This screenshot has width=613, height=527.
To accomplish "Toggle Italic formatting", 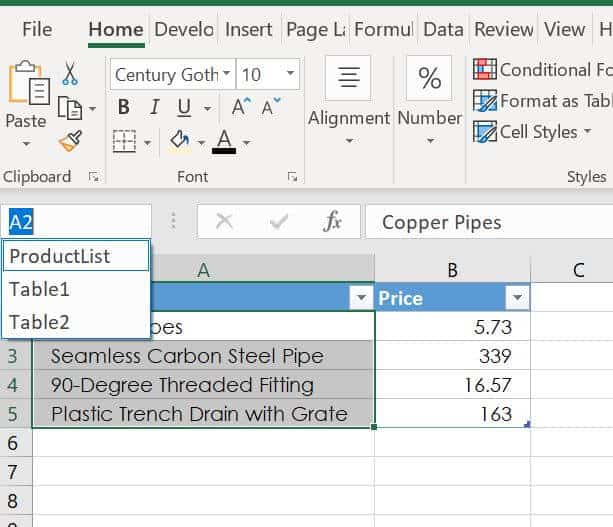I will [154, 107].
